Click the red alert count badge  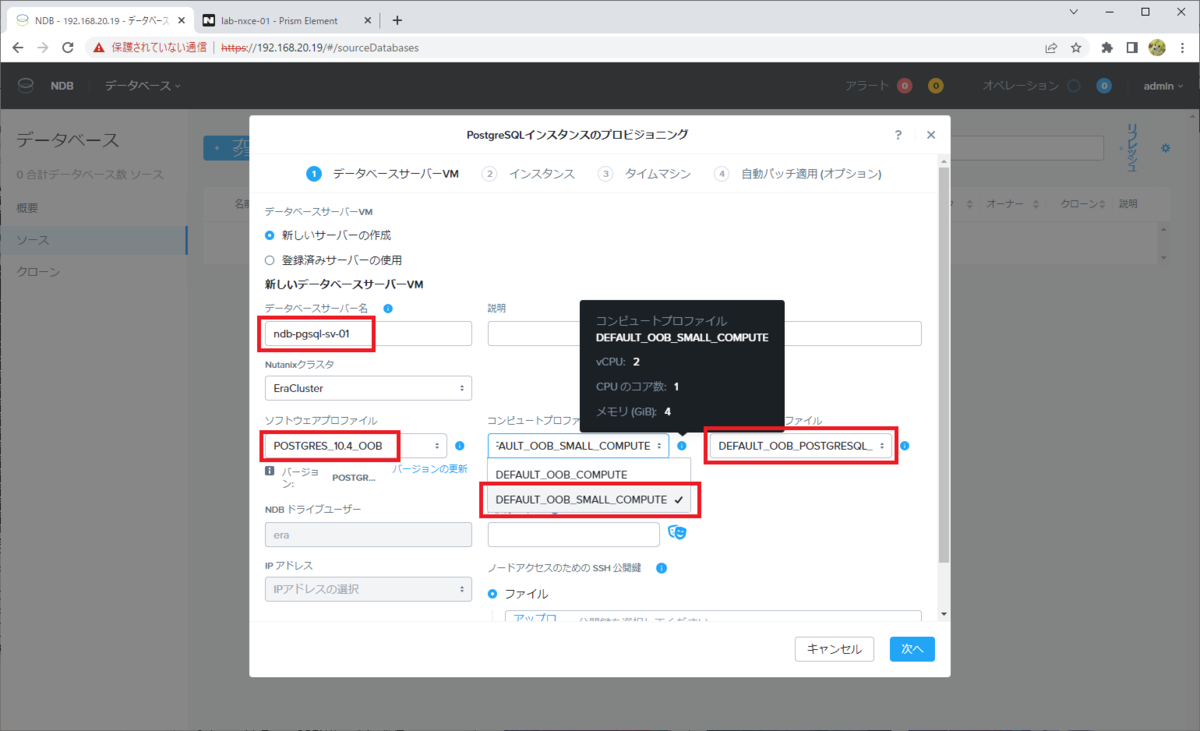coord(904,86)
